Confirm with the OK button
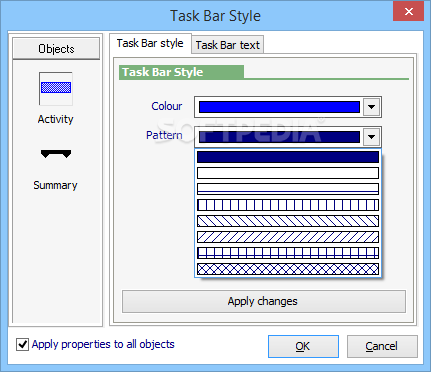The width and height of the screenshot is (431, 372). point(303,346)
